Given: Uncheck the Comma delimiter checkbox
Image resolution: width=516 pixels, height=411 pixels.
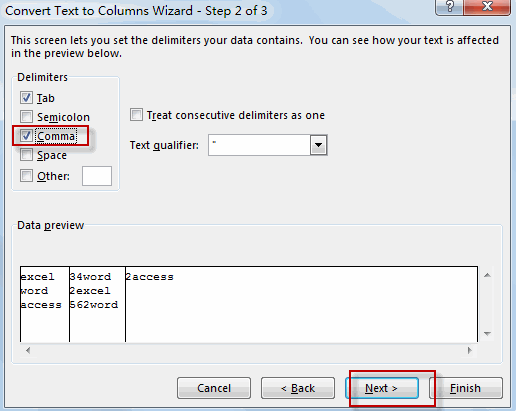Looking at the screenshot, I should tap(26, 136).
